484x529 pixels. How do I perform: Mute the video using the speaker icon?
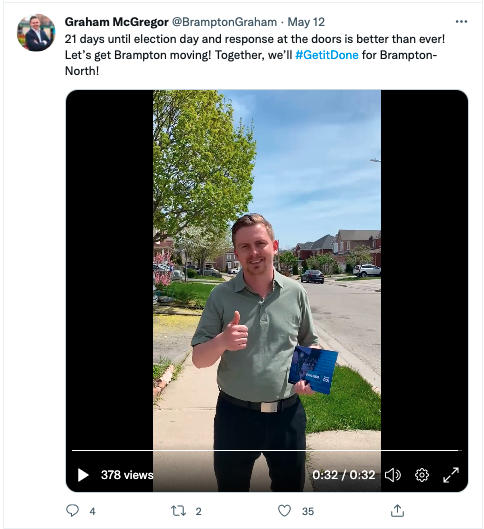pyautogui.click(x=393, y=475)
